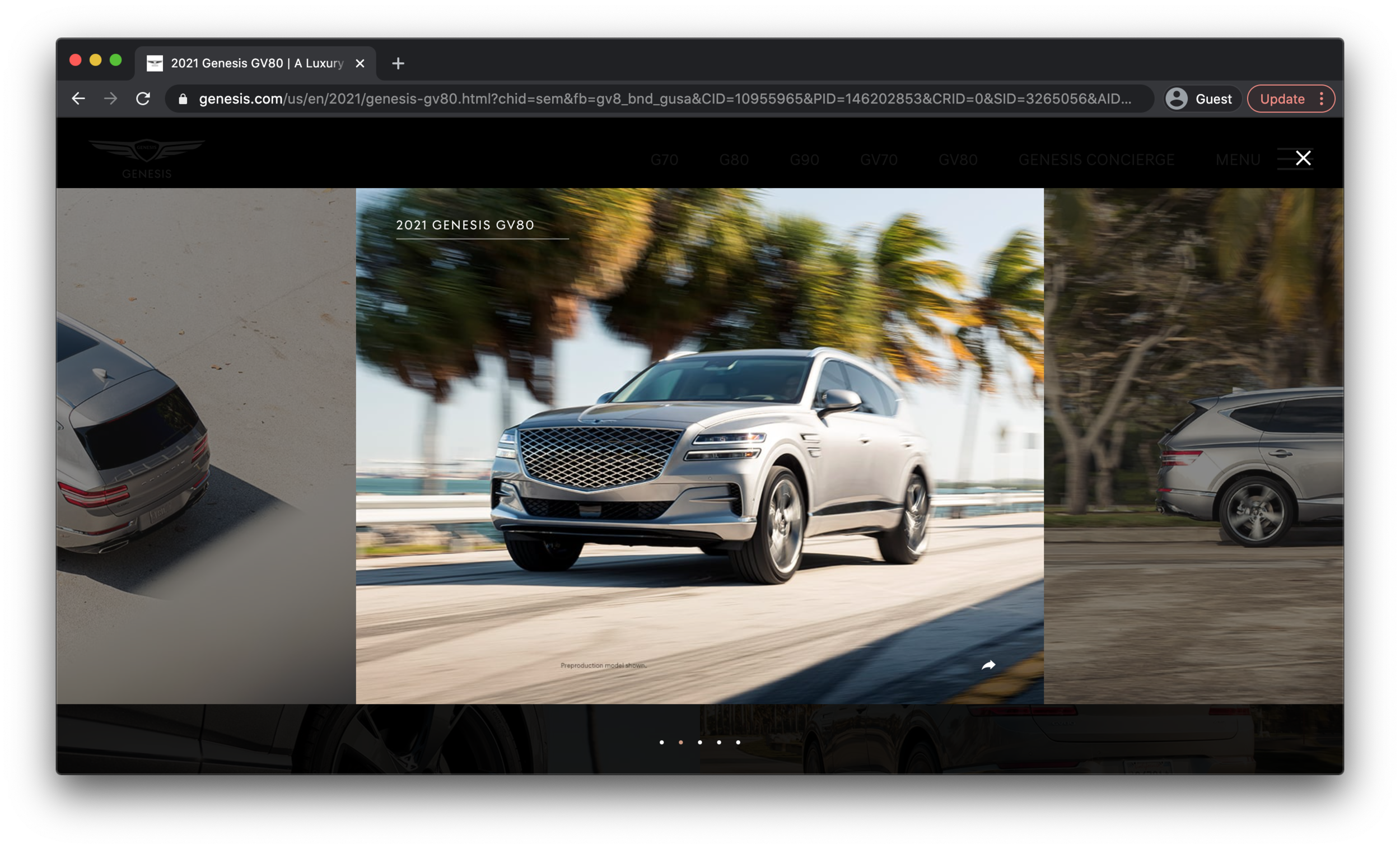Open G70 in navigation
The height and width of the screenshot is (849, 1400).
coord(664,160)
